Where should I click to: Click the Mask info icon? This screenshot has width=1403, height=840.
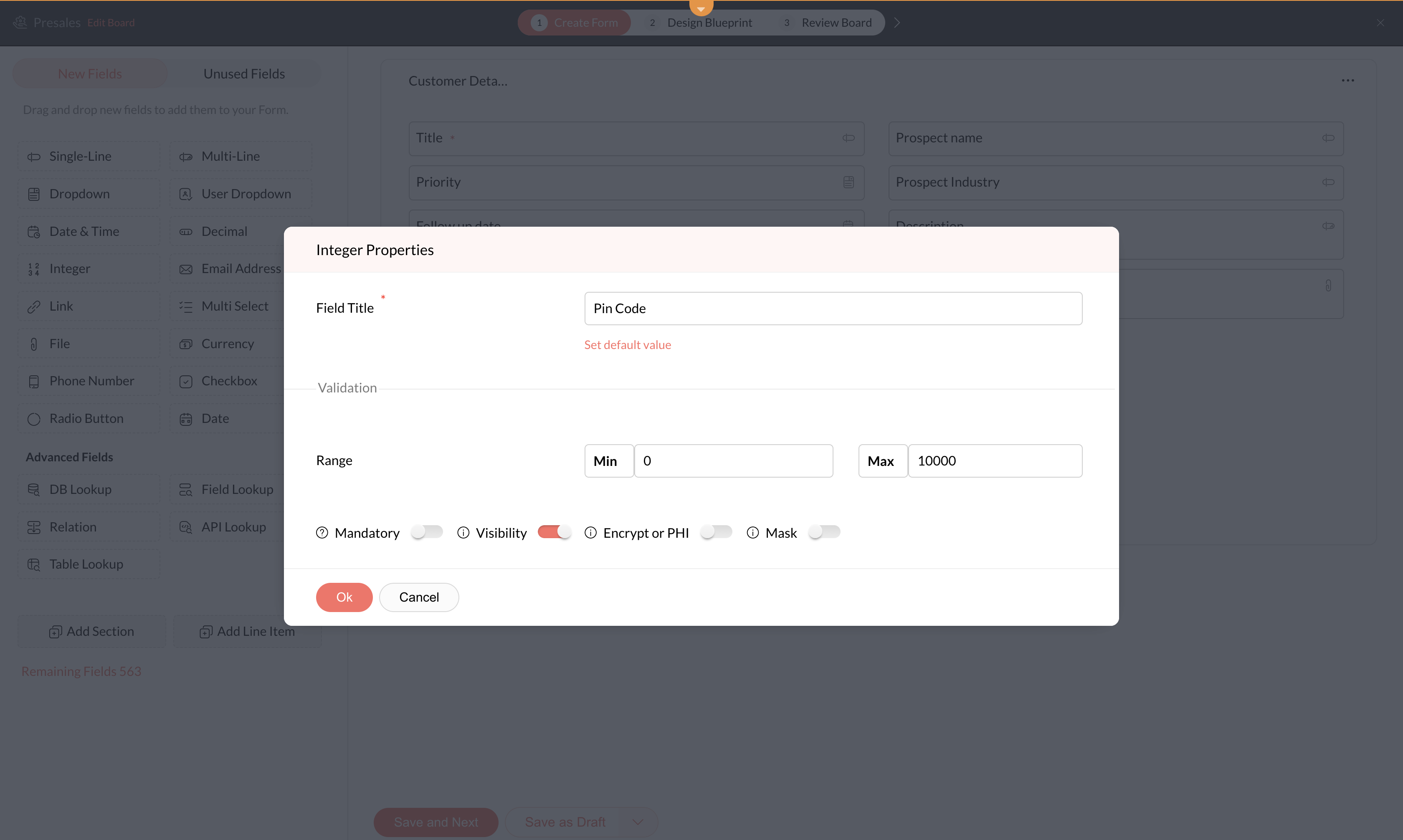[753, 533]
